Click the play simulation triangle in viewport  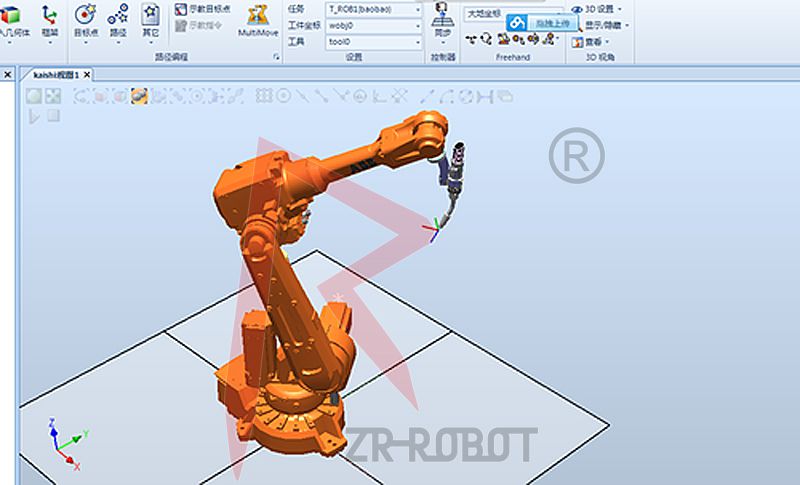click(34, 116)
